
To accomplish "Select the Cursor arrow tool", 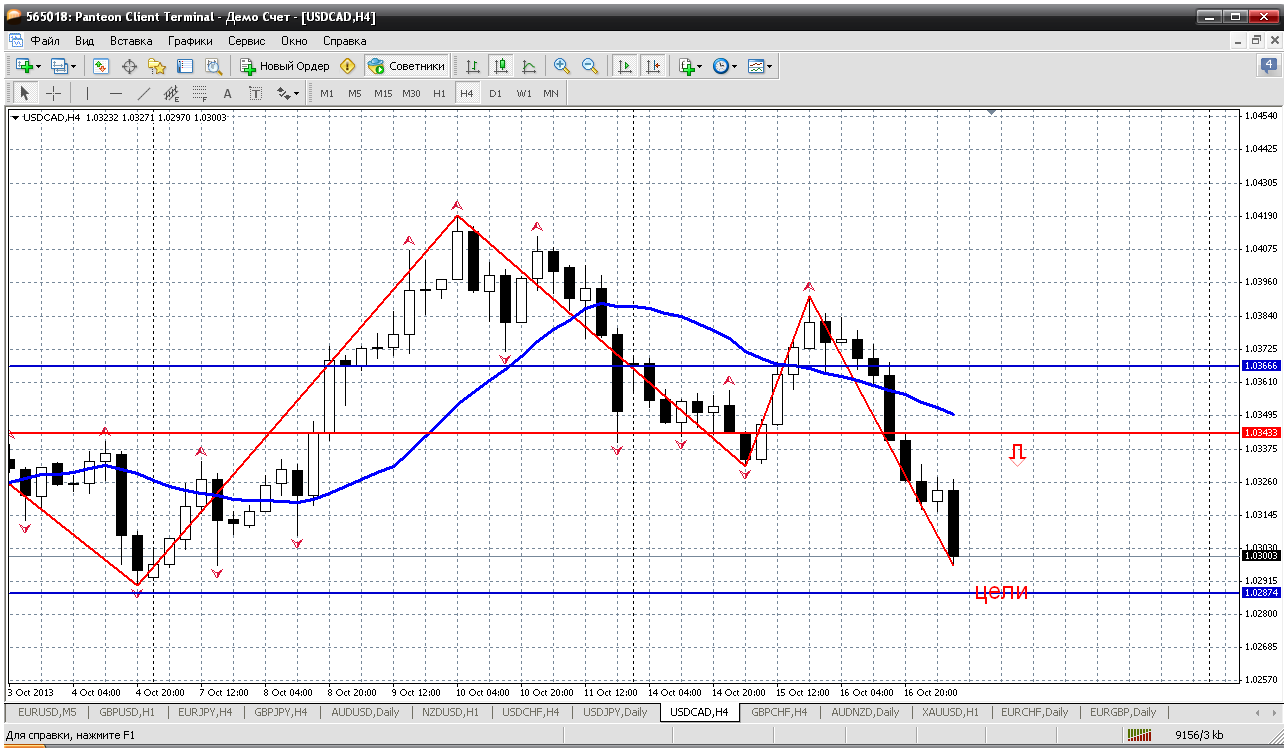I will pos(26,93).
